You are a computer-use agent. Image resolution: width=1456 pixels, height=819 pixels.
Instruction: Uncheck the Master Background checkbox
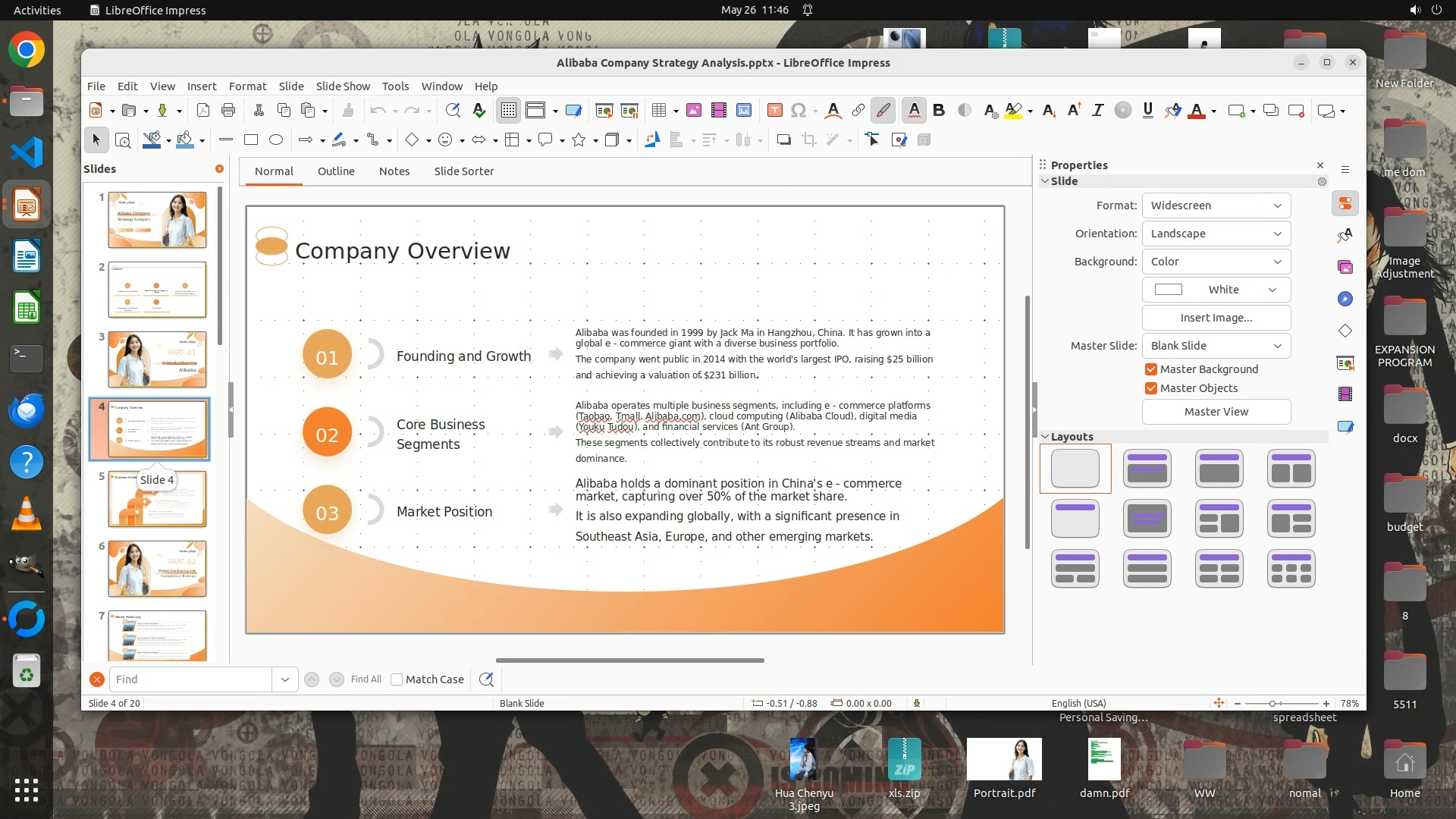pos(1151,369)
